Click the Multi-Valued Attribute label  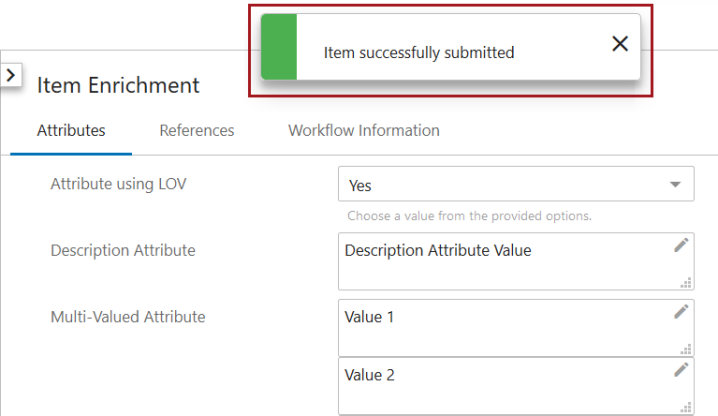(x=128, y=317)
